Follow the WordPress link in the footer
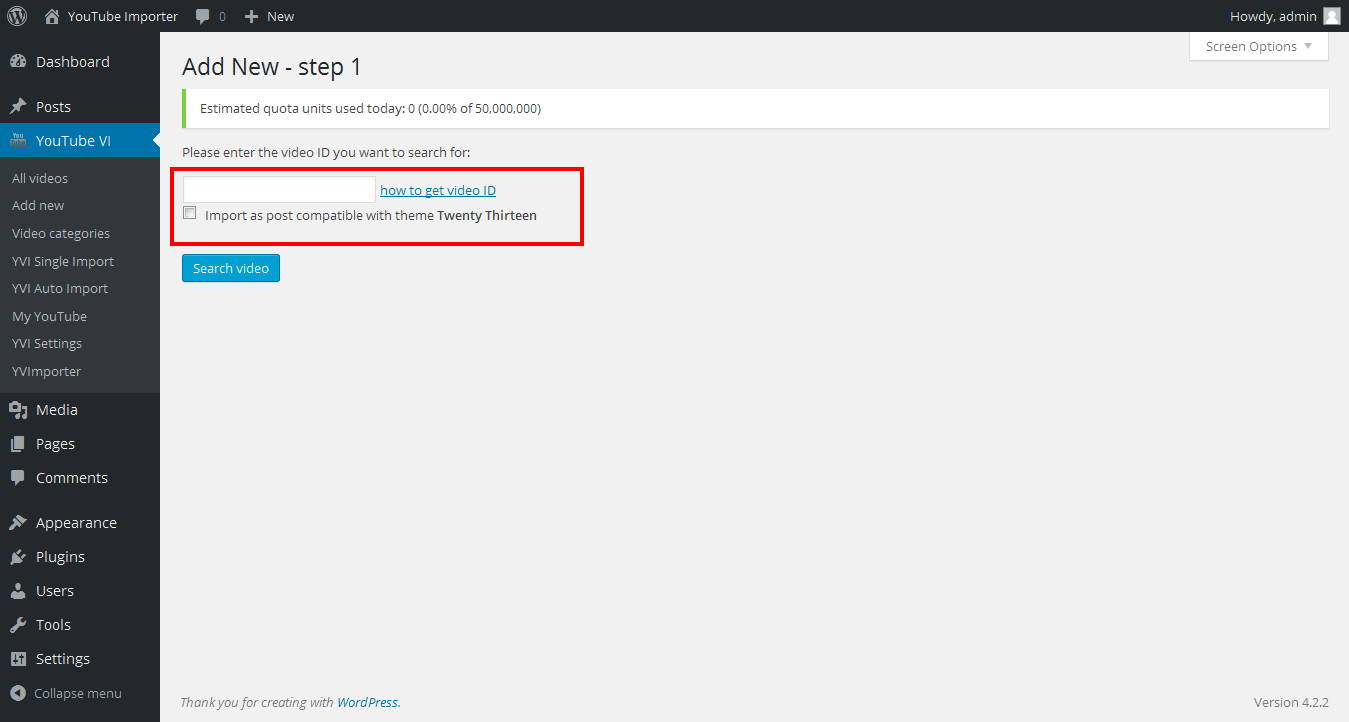 pyautogui.click(x=367, y=702)
